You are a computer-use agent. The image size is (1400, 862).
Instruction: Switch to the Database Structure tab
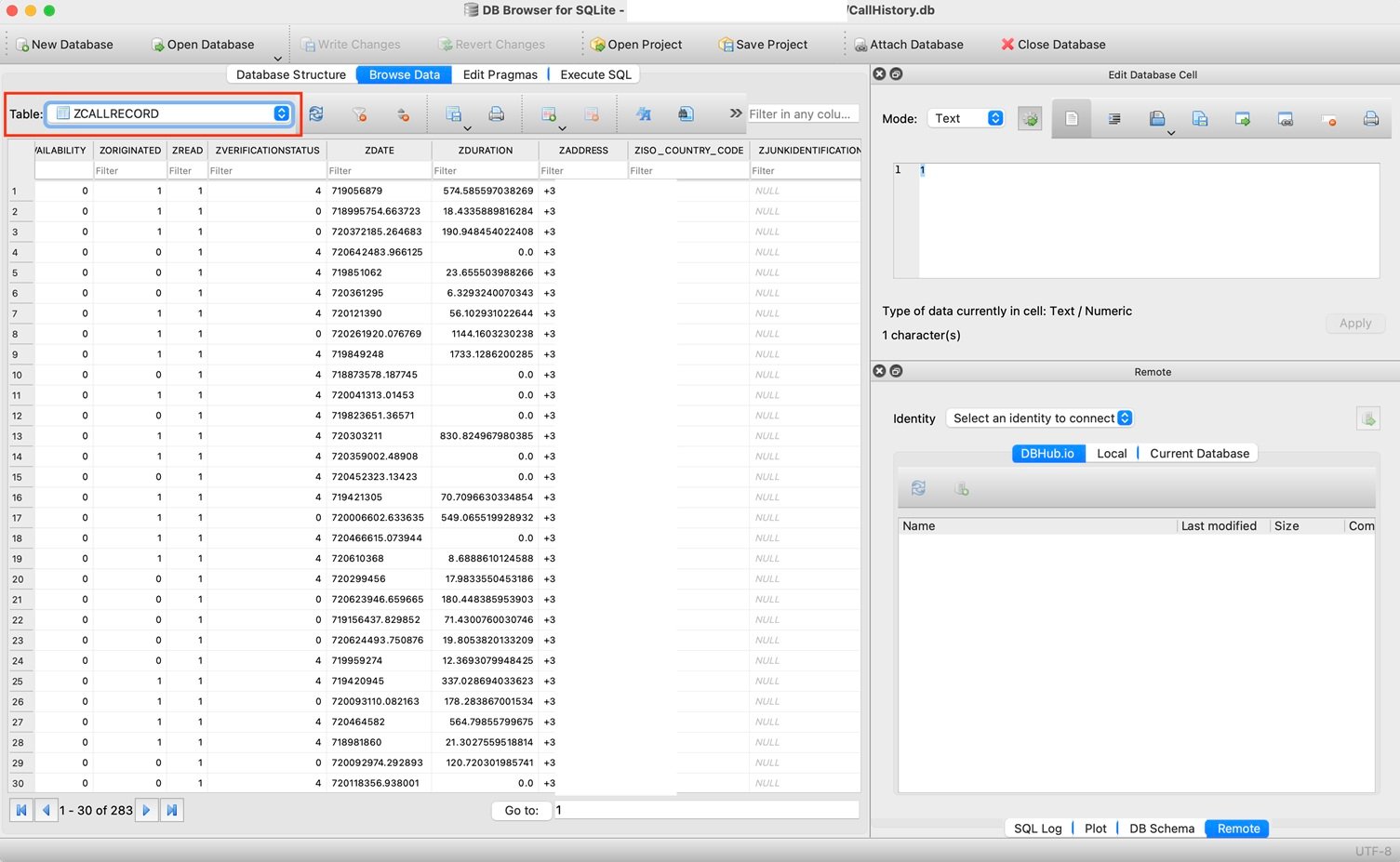coord(291,74)
